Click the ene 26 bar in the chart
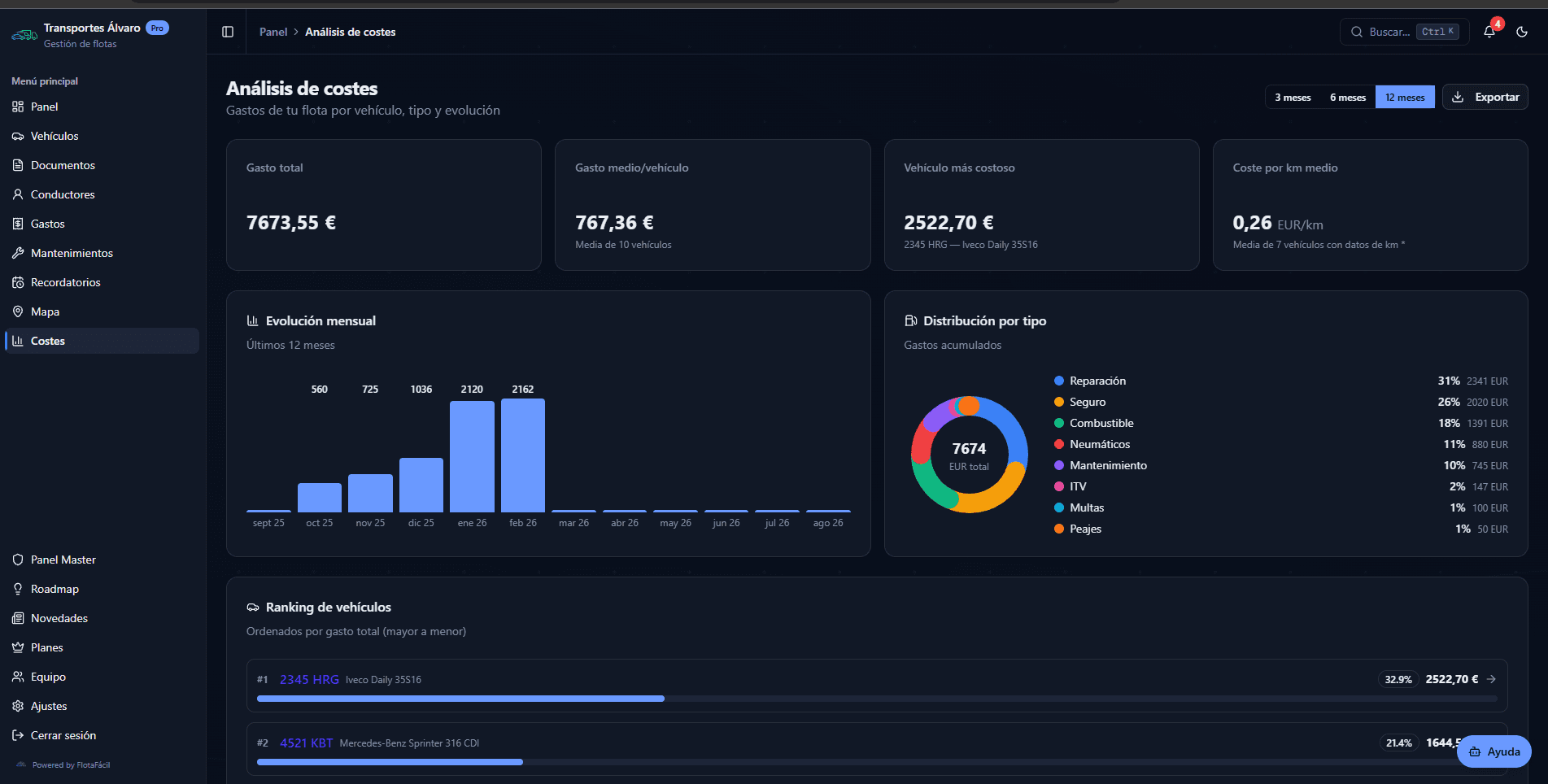This screenshot has height=784, width=1548. [472, 457]
